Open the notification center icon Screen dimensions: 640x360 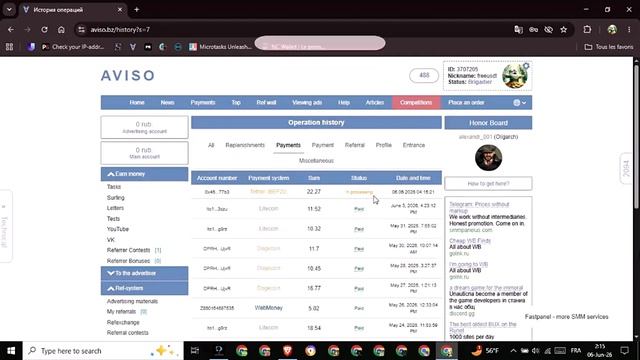(x=624, y=351)
